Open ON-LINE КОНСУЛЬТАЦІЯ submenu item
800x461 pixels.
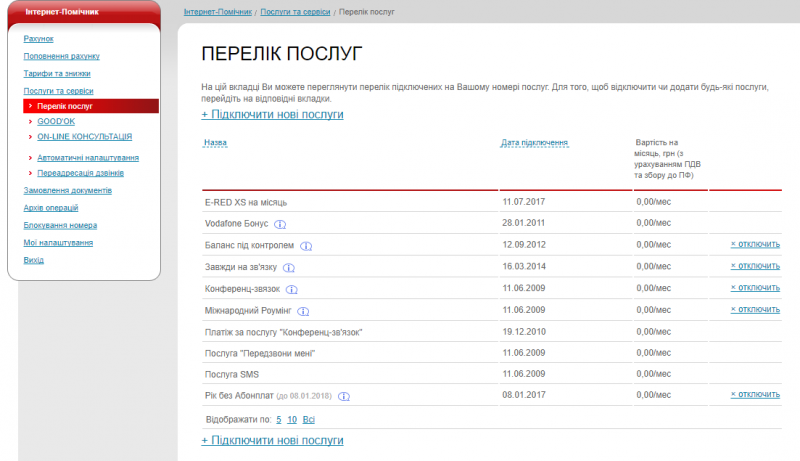84,136
